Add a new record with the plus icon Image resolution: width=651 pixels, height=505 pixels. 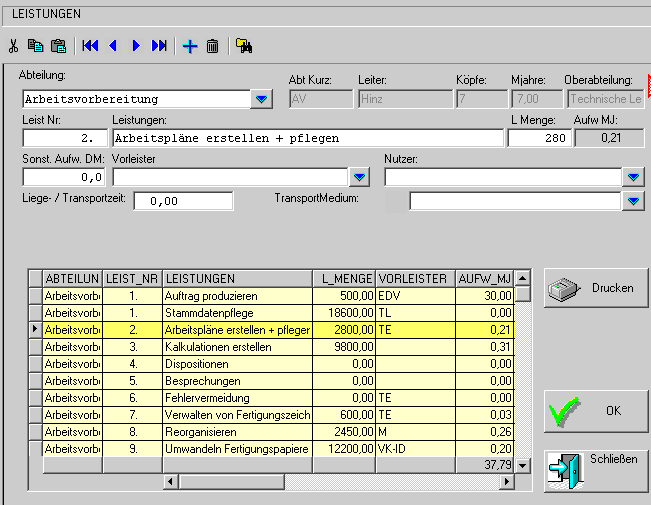(x=190, y=46)
